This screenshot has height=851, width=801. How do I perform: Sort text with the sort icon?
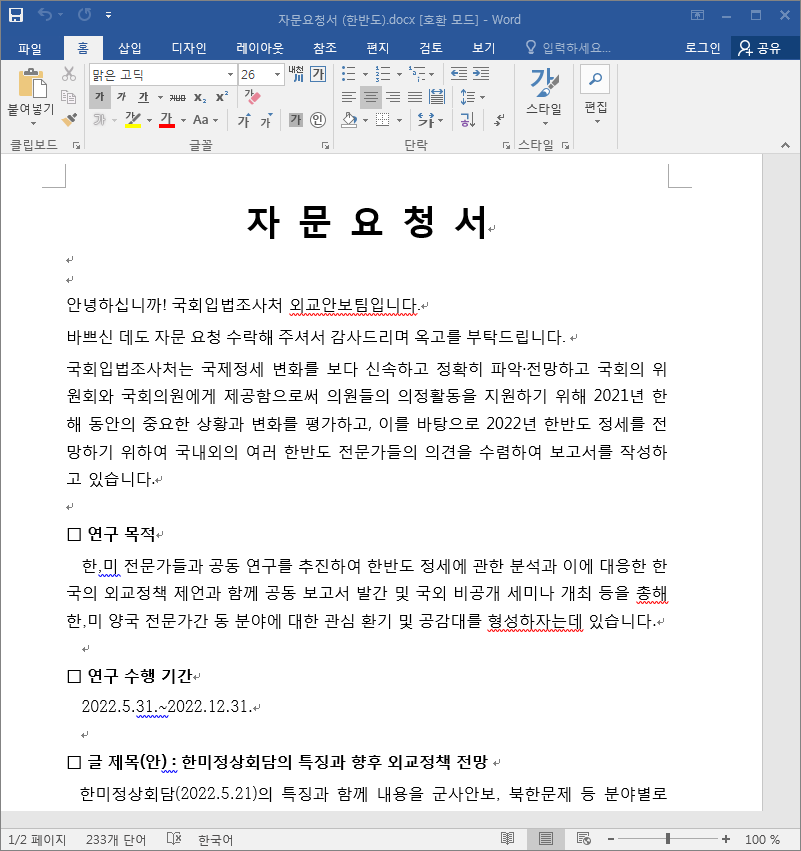(x=468, y=120)
